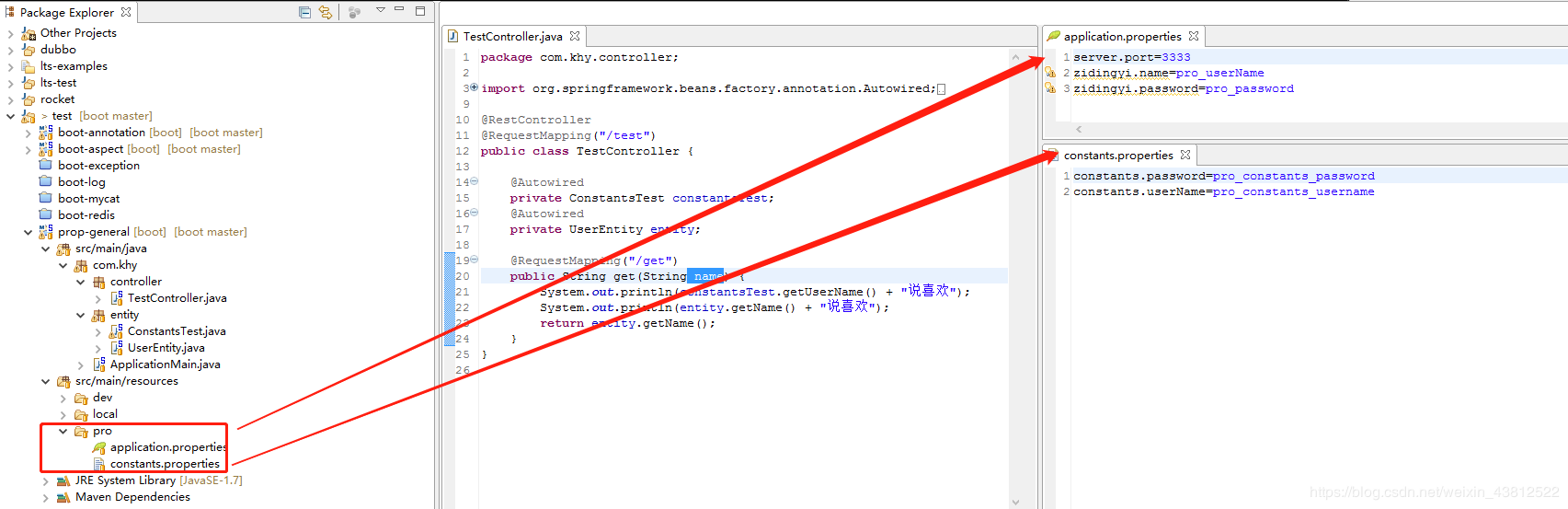Viewport: 1568px width, 509px height.
Task: Click the Collapse All icon in Package Explorer
Action: click(304, 12)
